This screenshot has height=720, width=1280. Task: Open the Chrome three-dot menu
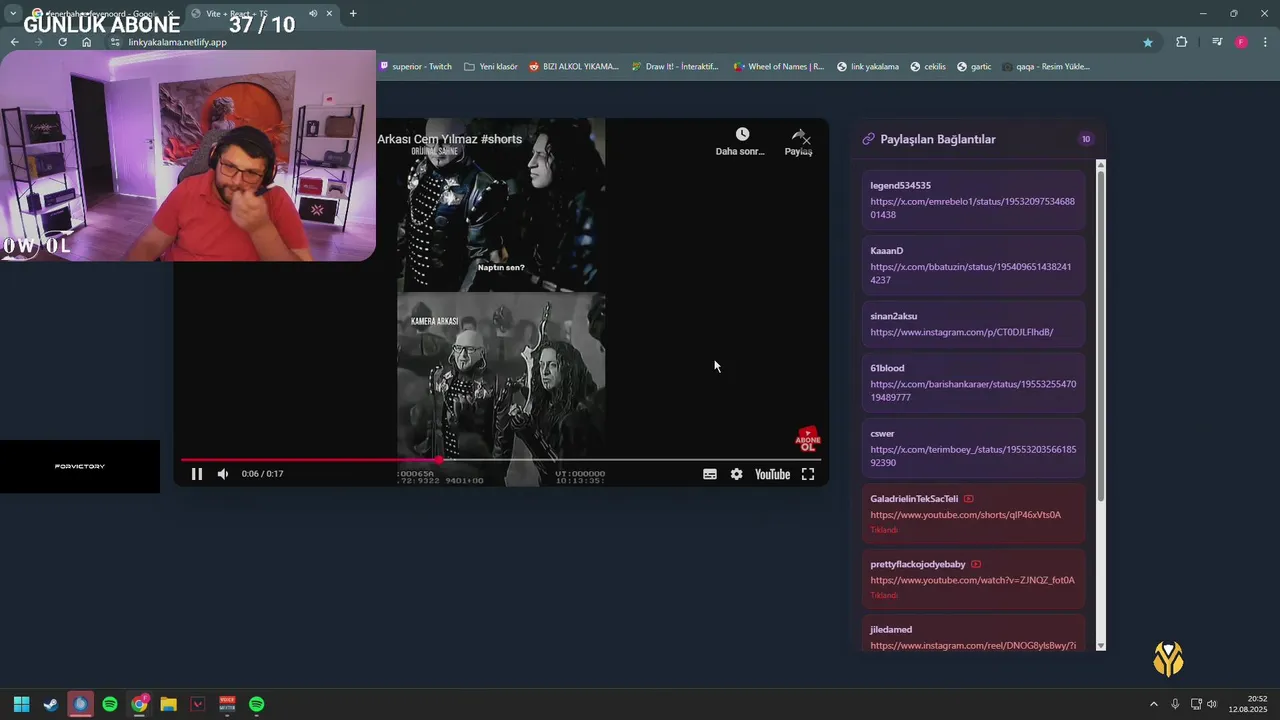[x=1266, y=42]
